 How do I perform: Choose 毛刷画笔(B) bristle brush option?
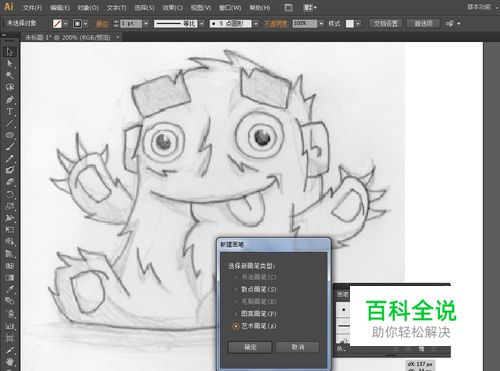255,301
